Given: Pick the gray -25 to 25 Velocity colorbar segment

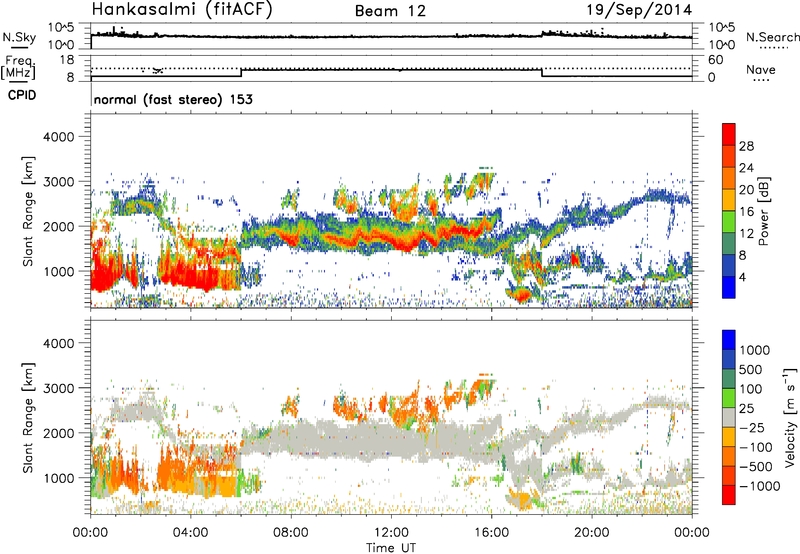Looking at the screenshot, I should [729, 417].
